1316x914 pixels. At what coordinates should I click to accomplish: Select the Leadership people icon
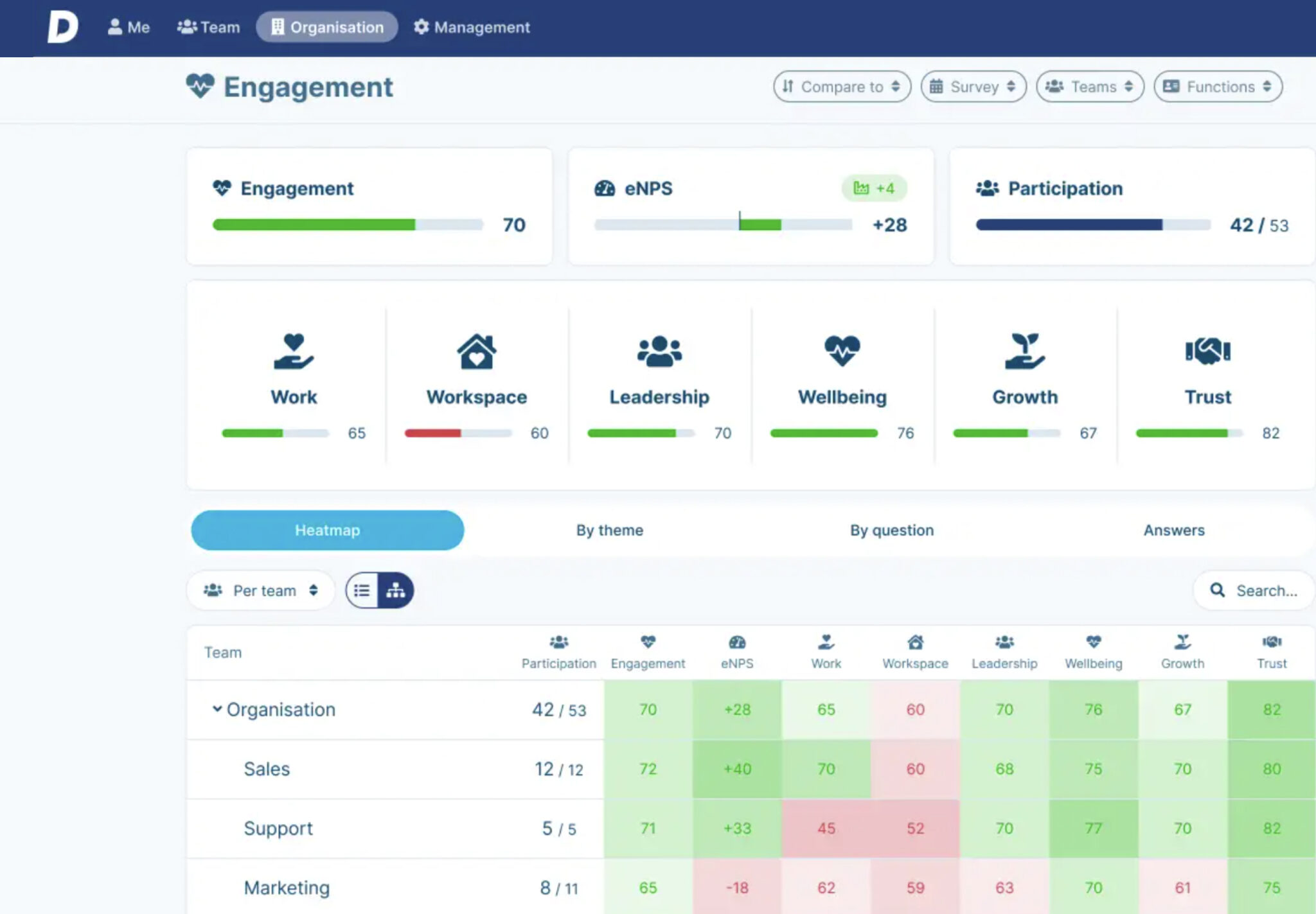(659, 351)
